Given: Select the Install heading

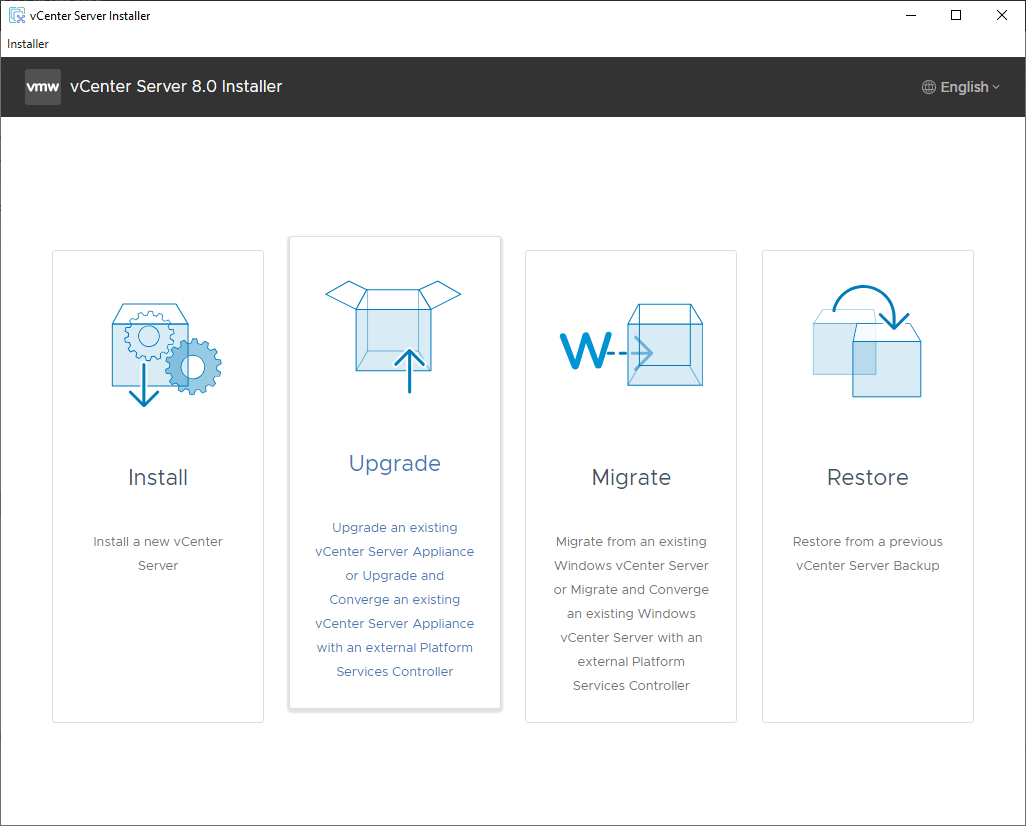Looking at the screenshot, I should pos(158,477).
